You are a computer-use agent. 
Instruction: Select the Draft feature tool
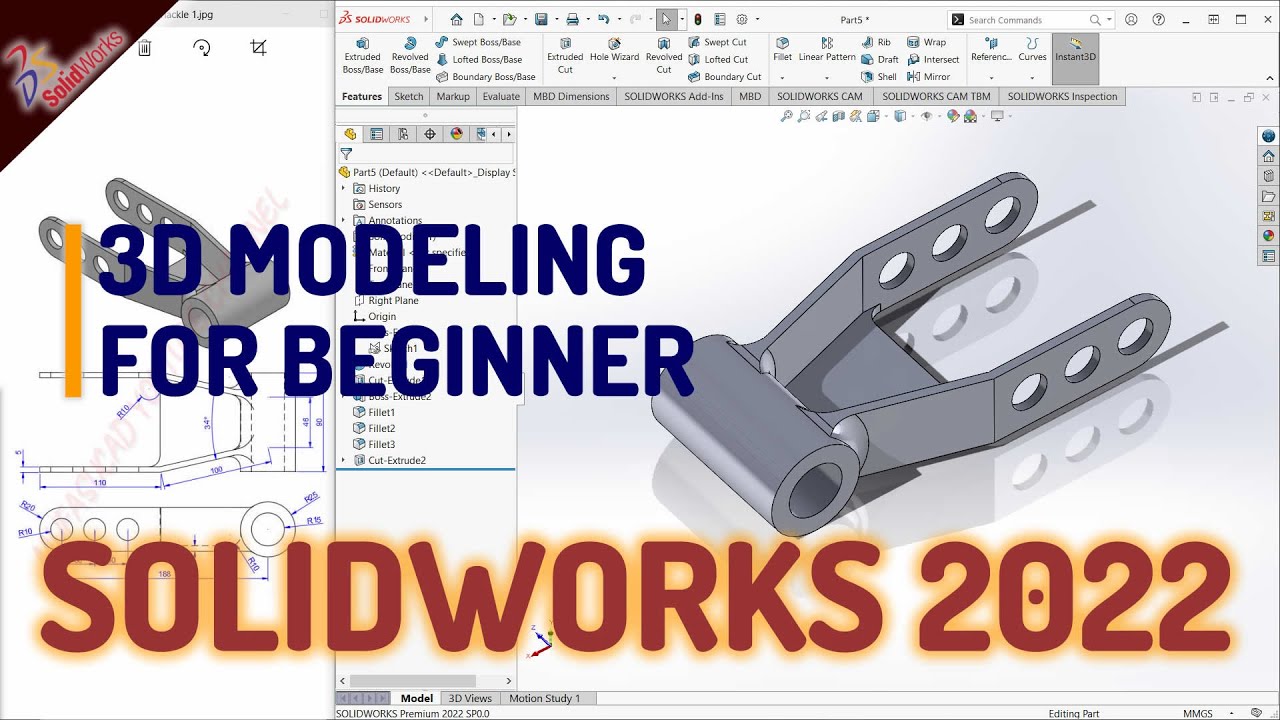[880, 59]
